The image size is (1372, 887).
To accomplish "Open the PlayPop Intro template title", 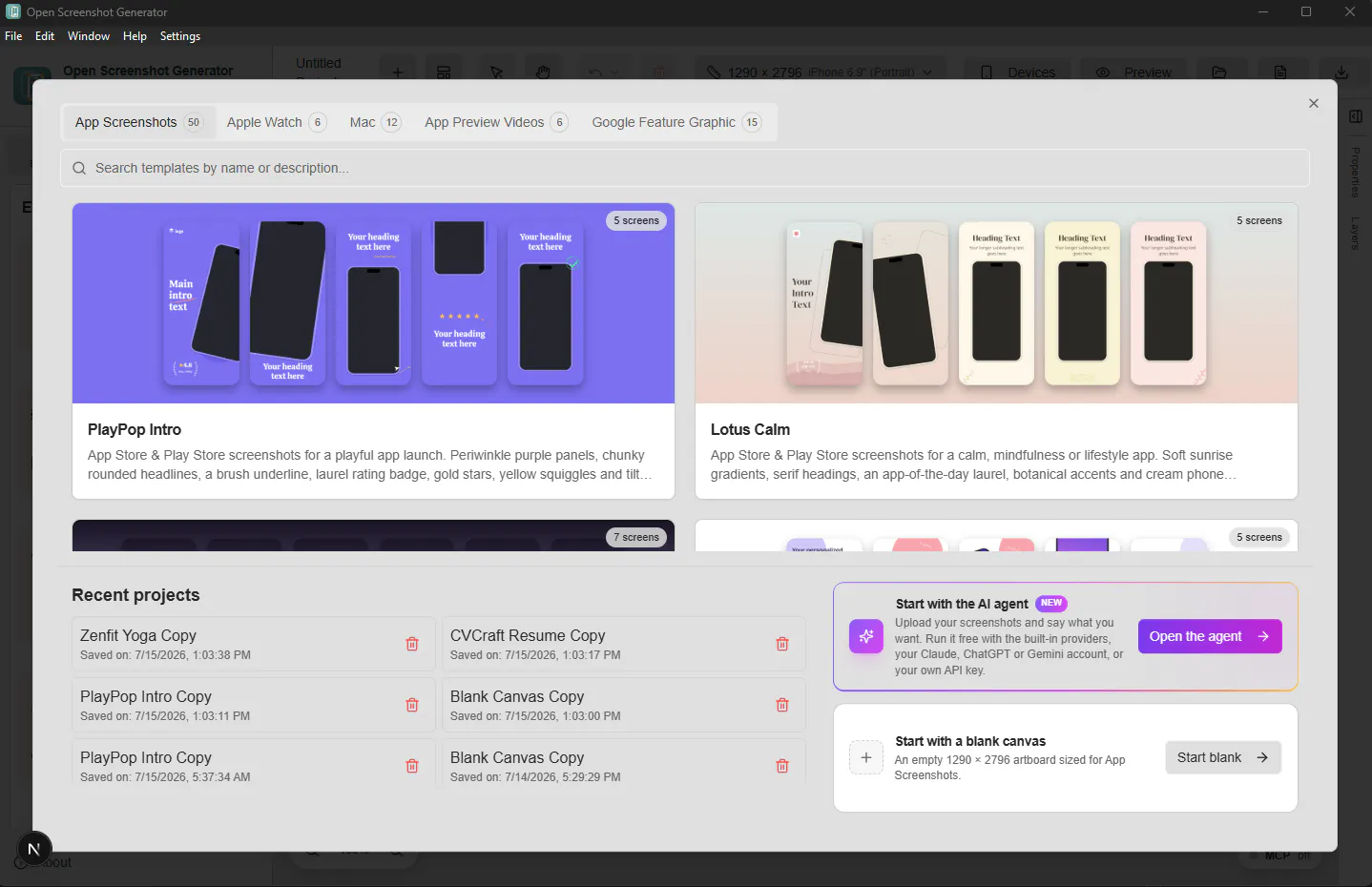I will click(x=135, y=429).
